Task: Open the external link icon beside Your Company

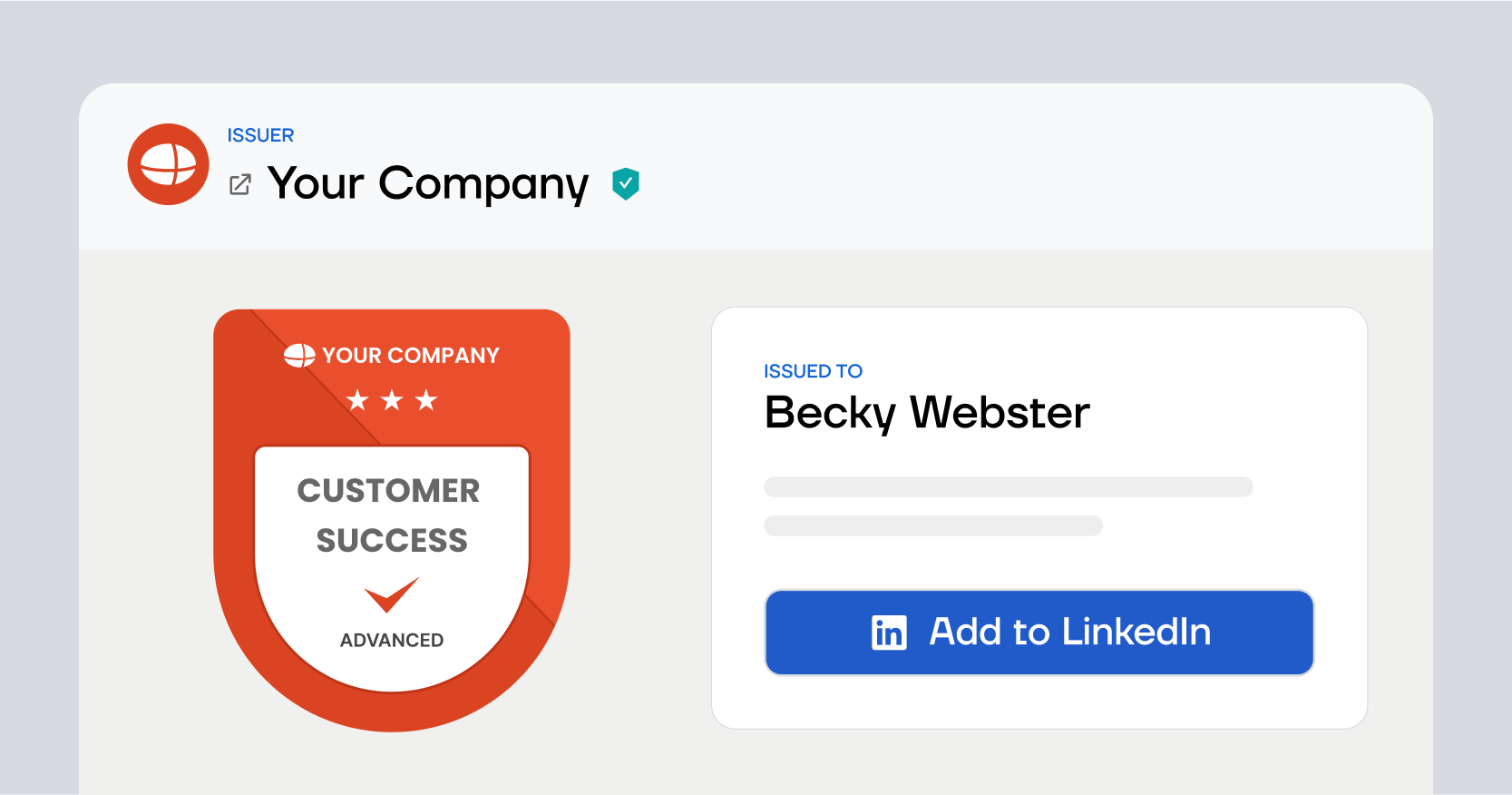Action: (240, 185)
